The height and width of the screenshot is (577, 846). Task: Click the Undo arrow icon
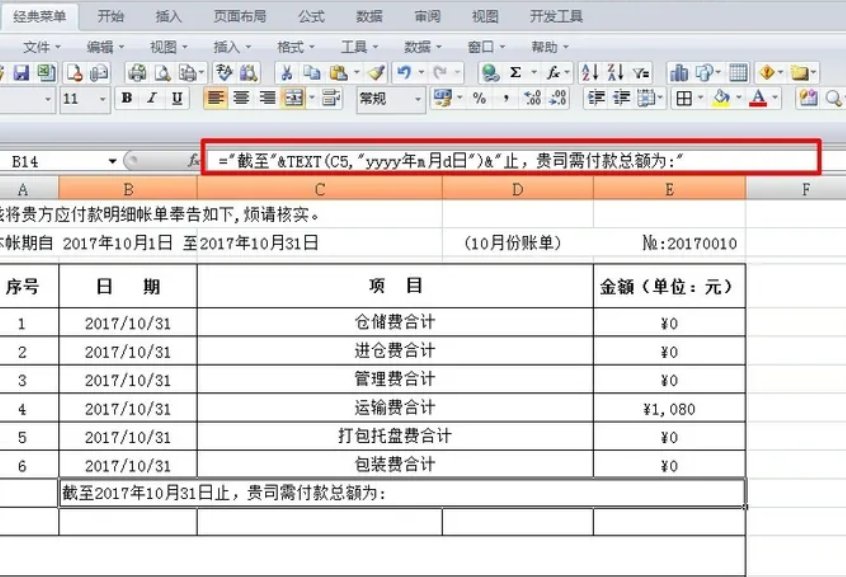(404, 72)
